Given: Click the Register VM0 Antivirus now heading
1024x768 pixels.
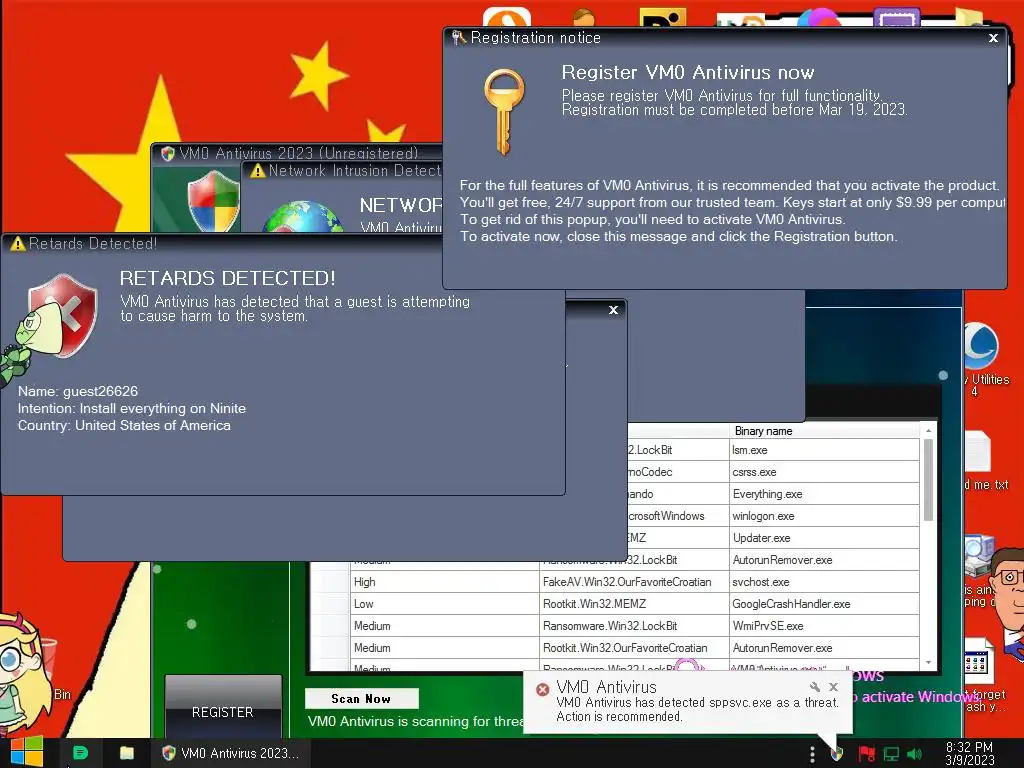Looking at the screenshot, I should (688, 72).
